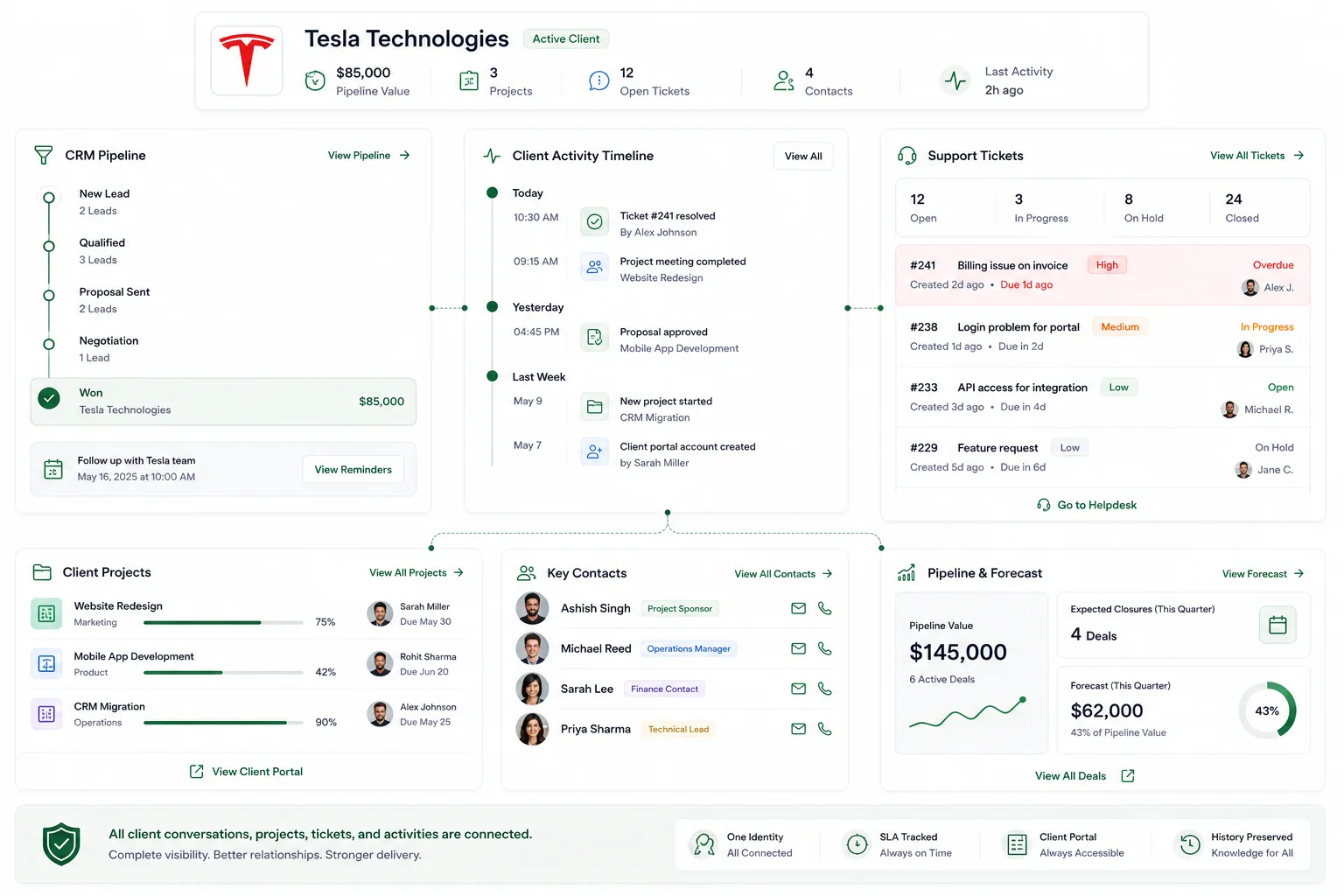
Task: Click the High priority badge
Action: 1107,265
